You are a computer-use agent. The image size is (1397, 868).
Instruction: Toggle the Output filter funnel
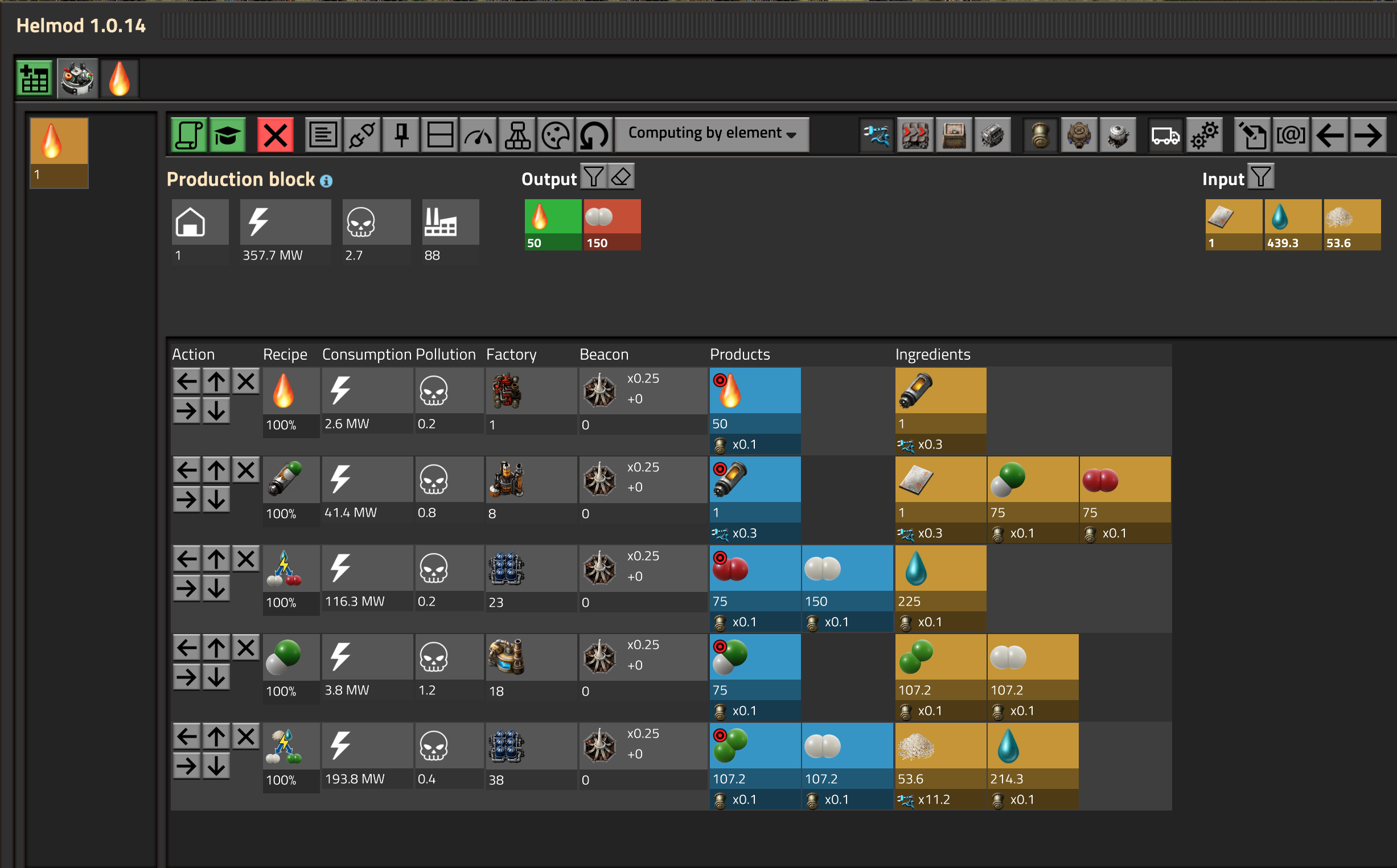tap(594, 177)
